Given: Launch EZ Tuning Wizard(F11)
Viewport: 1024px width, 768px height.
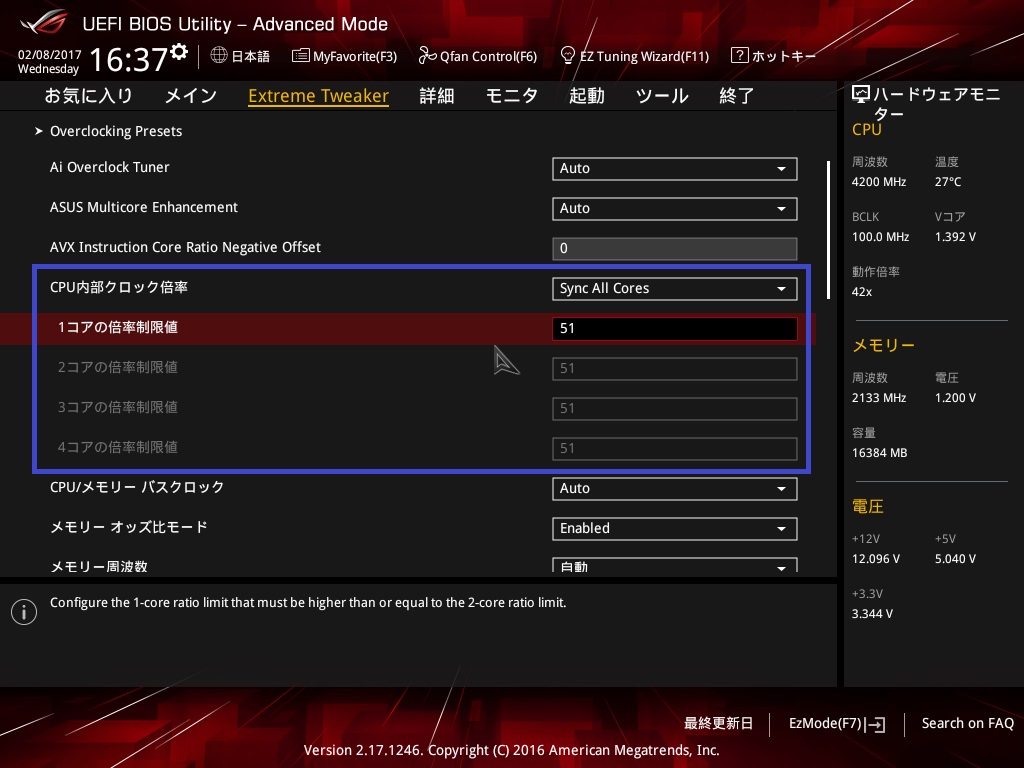Looking at the screenshot, I should pos(635,56).
